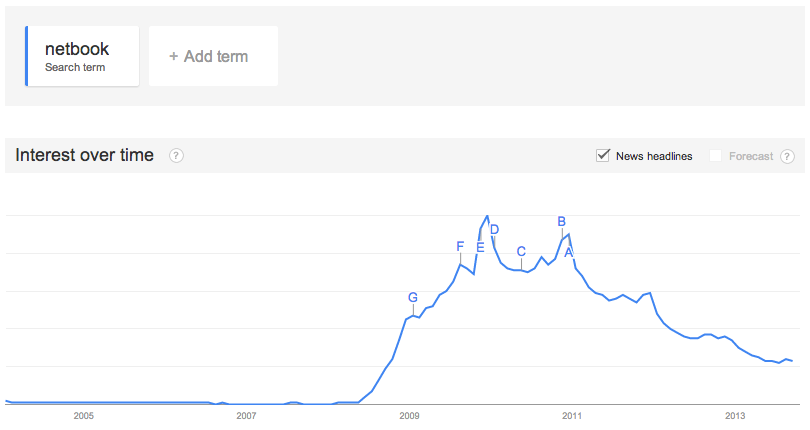Select news headline marker F
810x430 pixels.
click(x=460, y=247)
